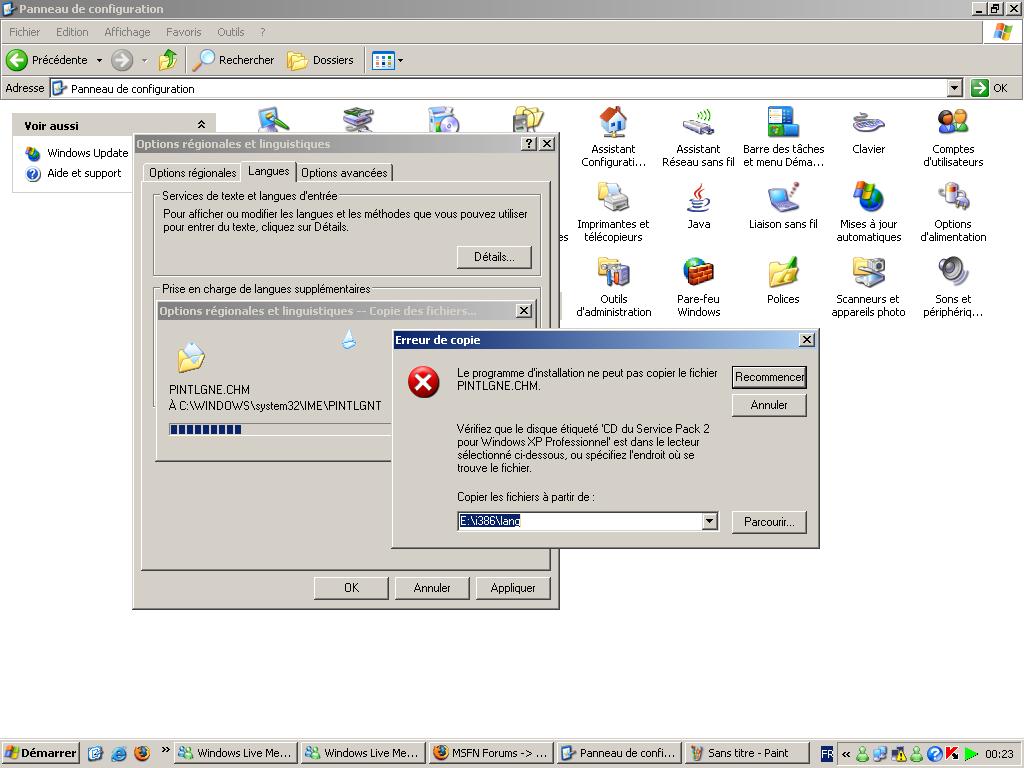Open the Favoris menu

tap(184, 32)
